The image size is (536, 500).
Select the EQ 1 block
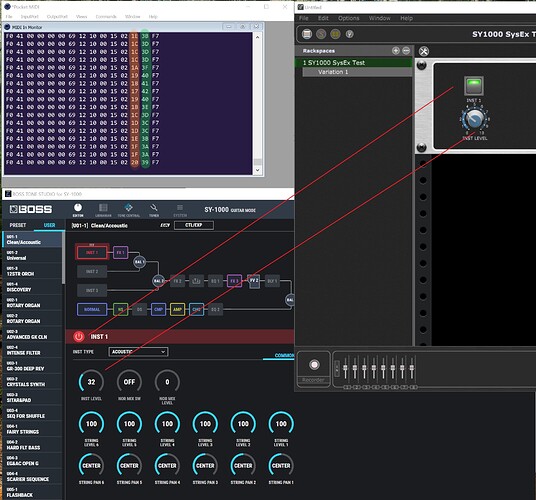coord(215,281)
